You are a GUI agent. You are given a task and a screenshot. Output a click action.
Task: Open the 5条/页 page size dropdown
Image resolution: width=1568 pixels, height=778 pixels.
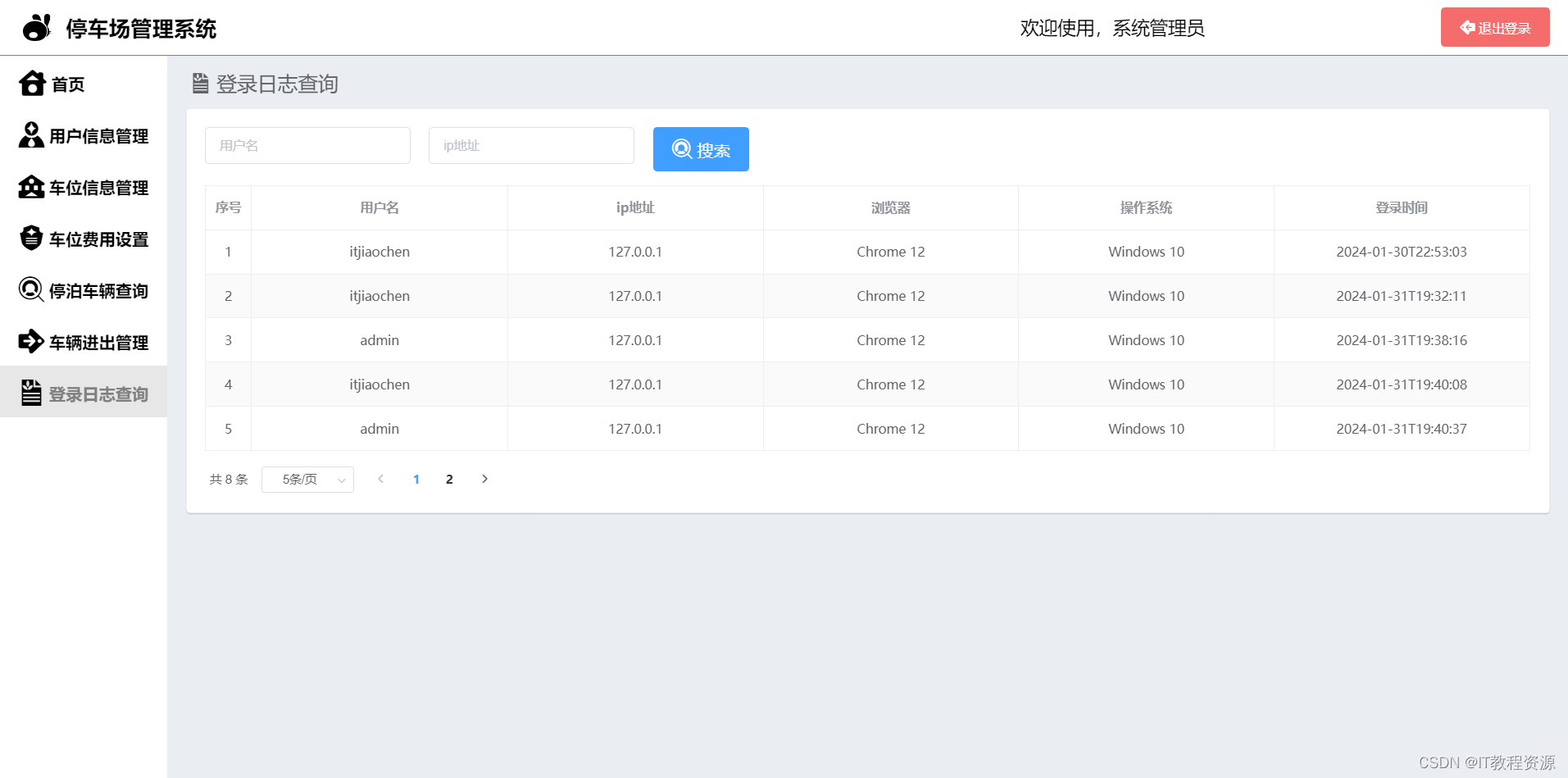pyautogui.click(x=307, y=480)
